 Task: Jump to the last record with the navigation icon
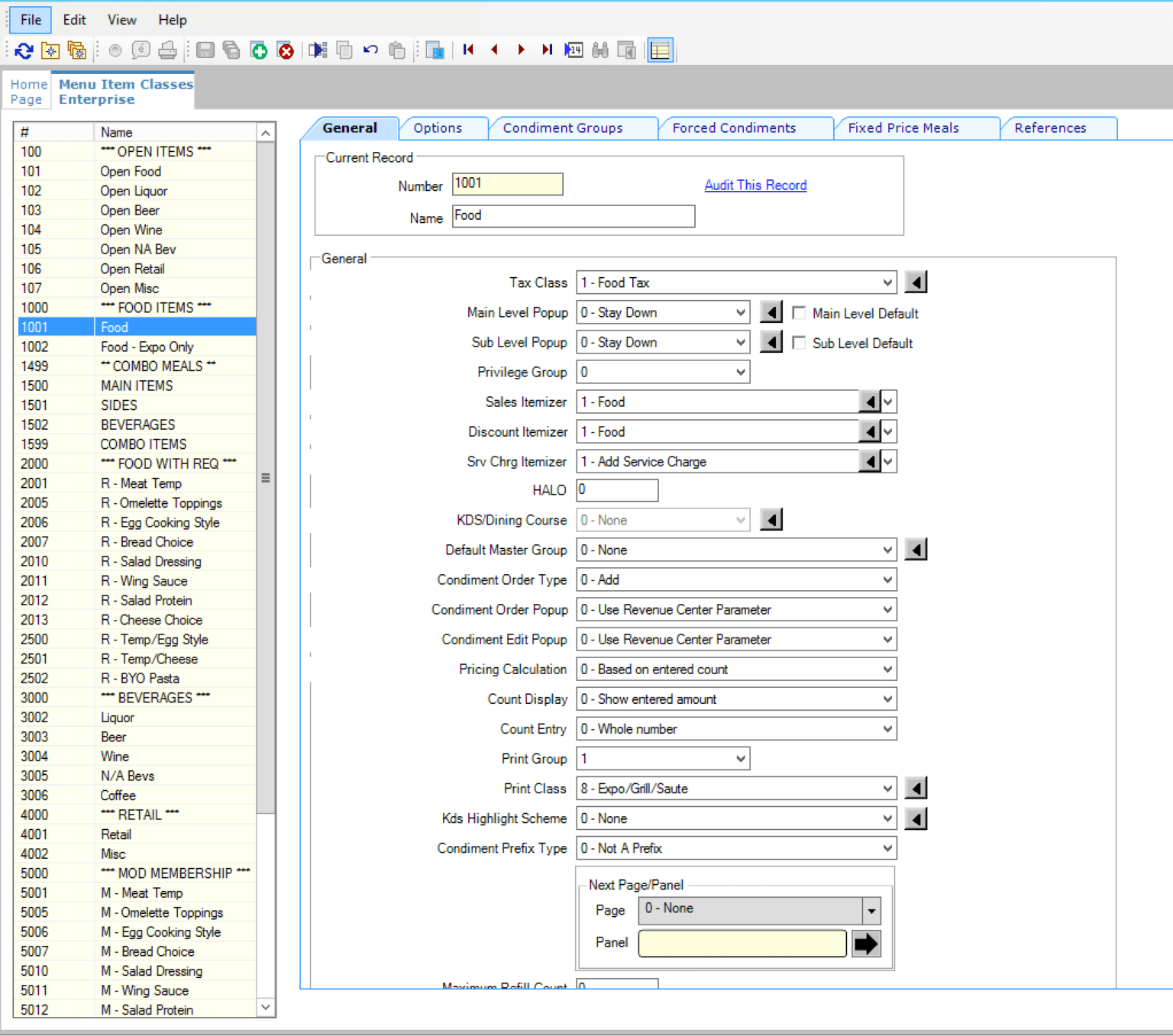547,50
